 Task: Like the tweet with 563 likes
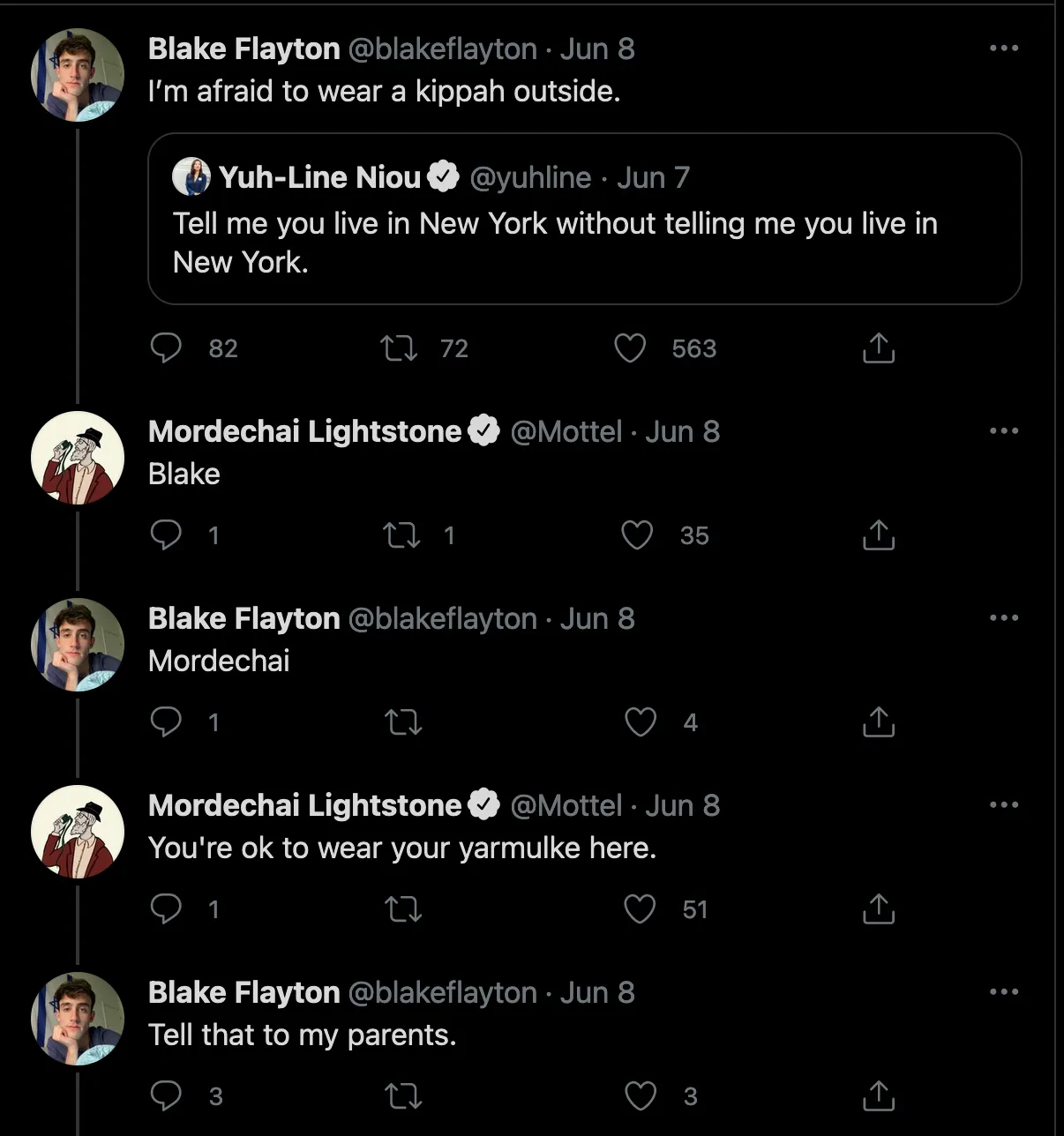click(x=630, y=348)
